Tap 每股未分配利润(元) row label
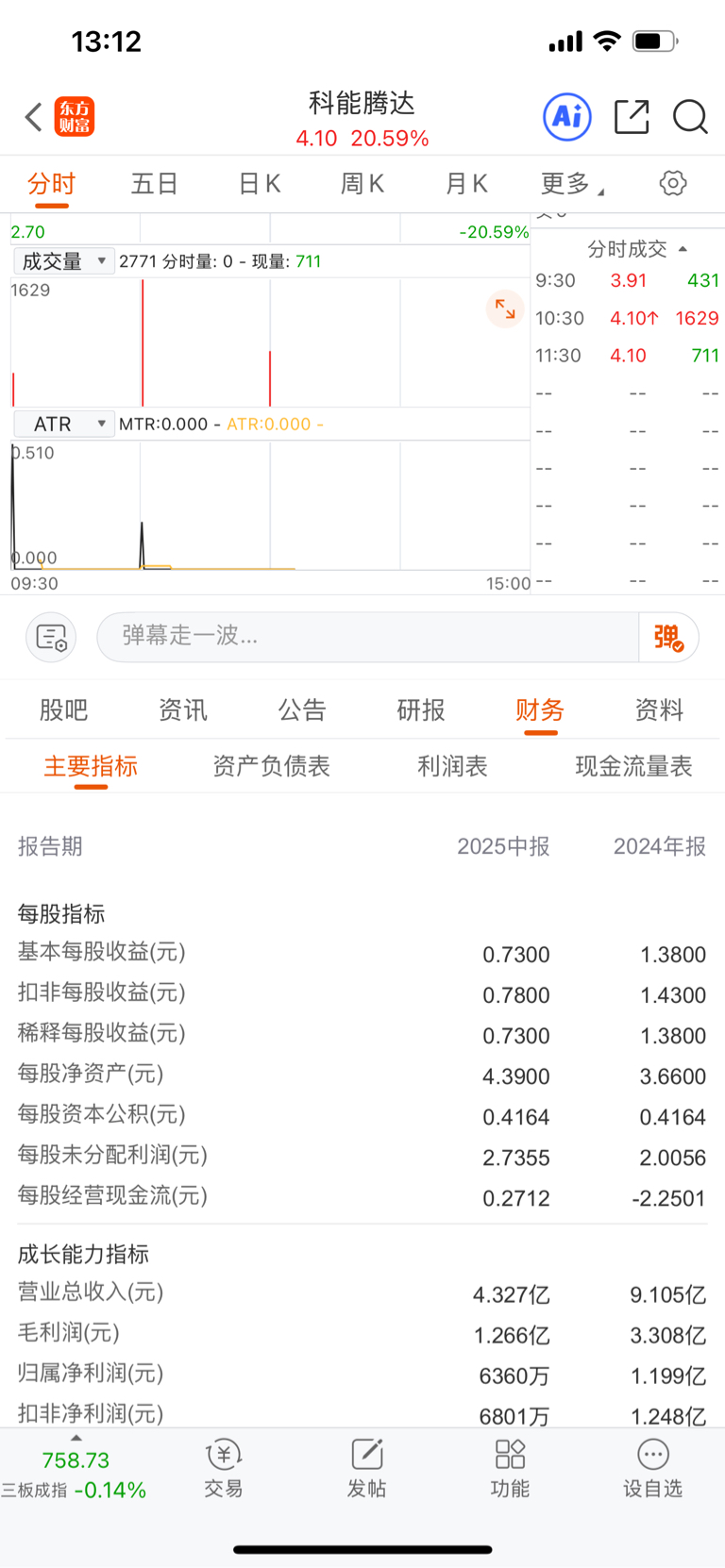Image resolution: width=725 pixels, height=1568 pixels. pyautogui.click(x=112, y=1155)
